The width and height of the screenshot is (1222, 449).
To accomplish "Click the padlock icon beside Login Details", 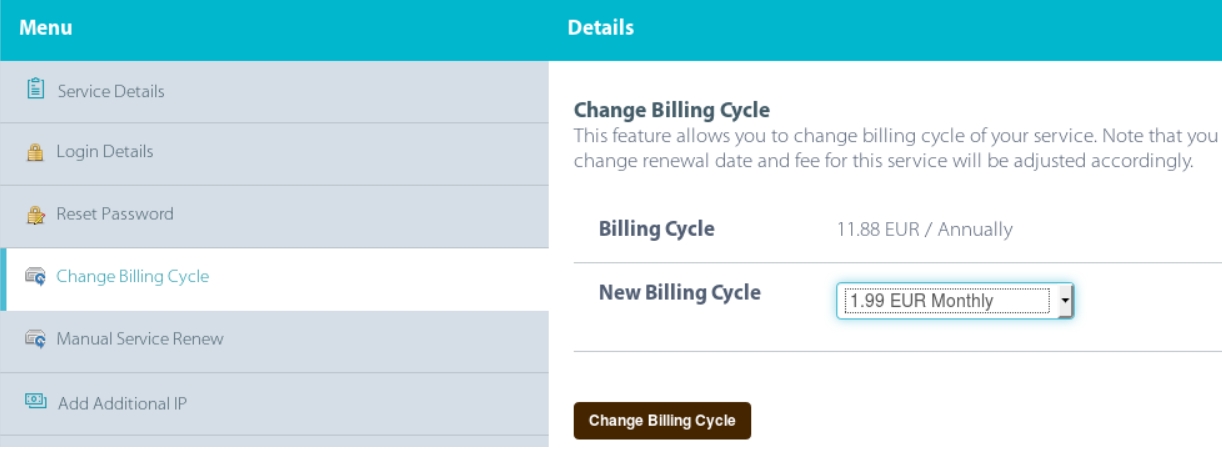I will tap(33, 153).
